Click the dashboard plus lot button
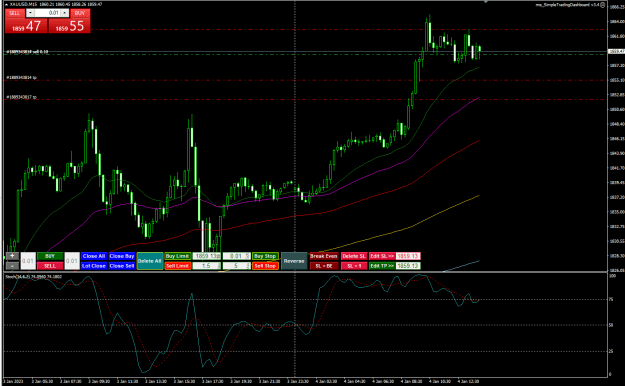The width and height of the screenshot is (625, 386). (x=12, y=256)
